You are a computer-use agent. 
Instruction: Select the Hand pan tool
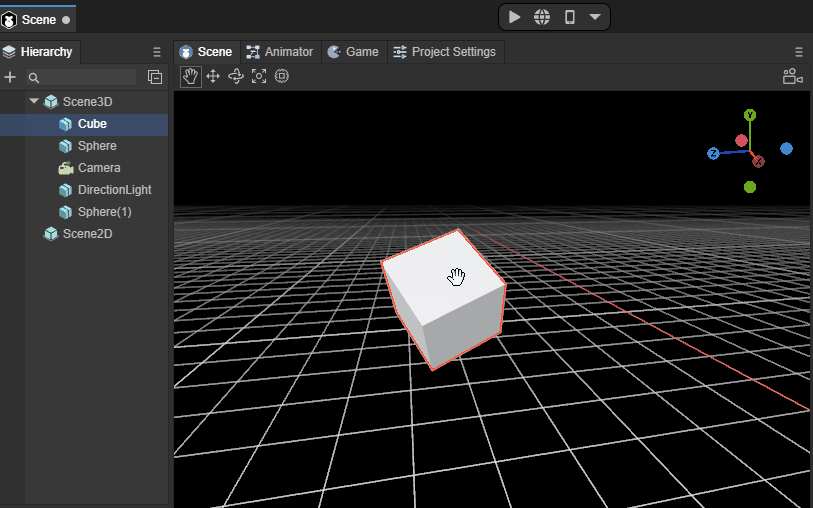click(190, 76)
